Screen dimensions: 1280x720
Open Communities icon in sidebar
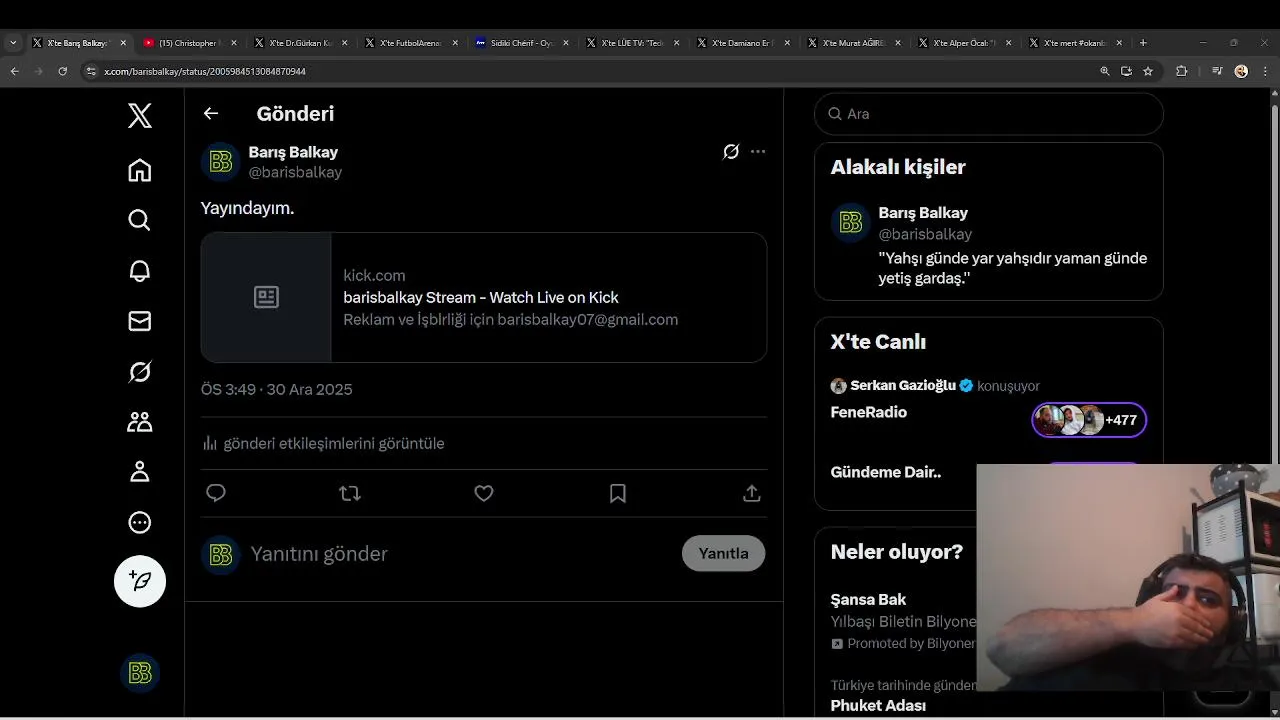coord(140,422)
